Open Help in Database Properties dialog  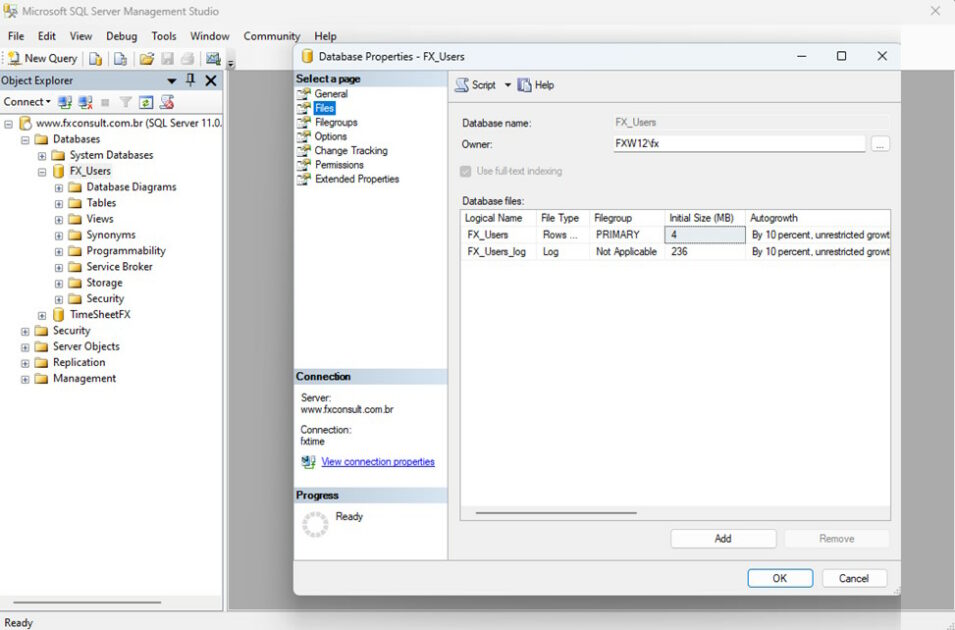(536, 85)
